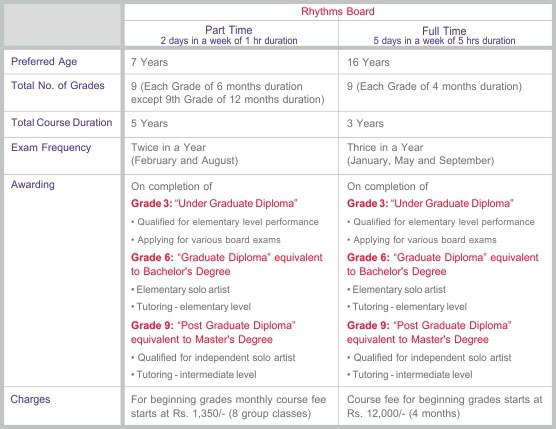Click the Exam Frequency row label
Viewport: 556px width, 429px height.
click(x=51, y=147)
